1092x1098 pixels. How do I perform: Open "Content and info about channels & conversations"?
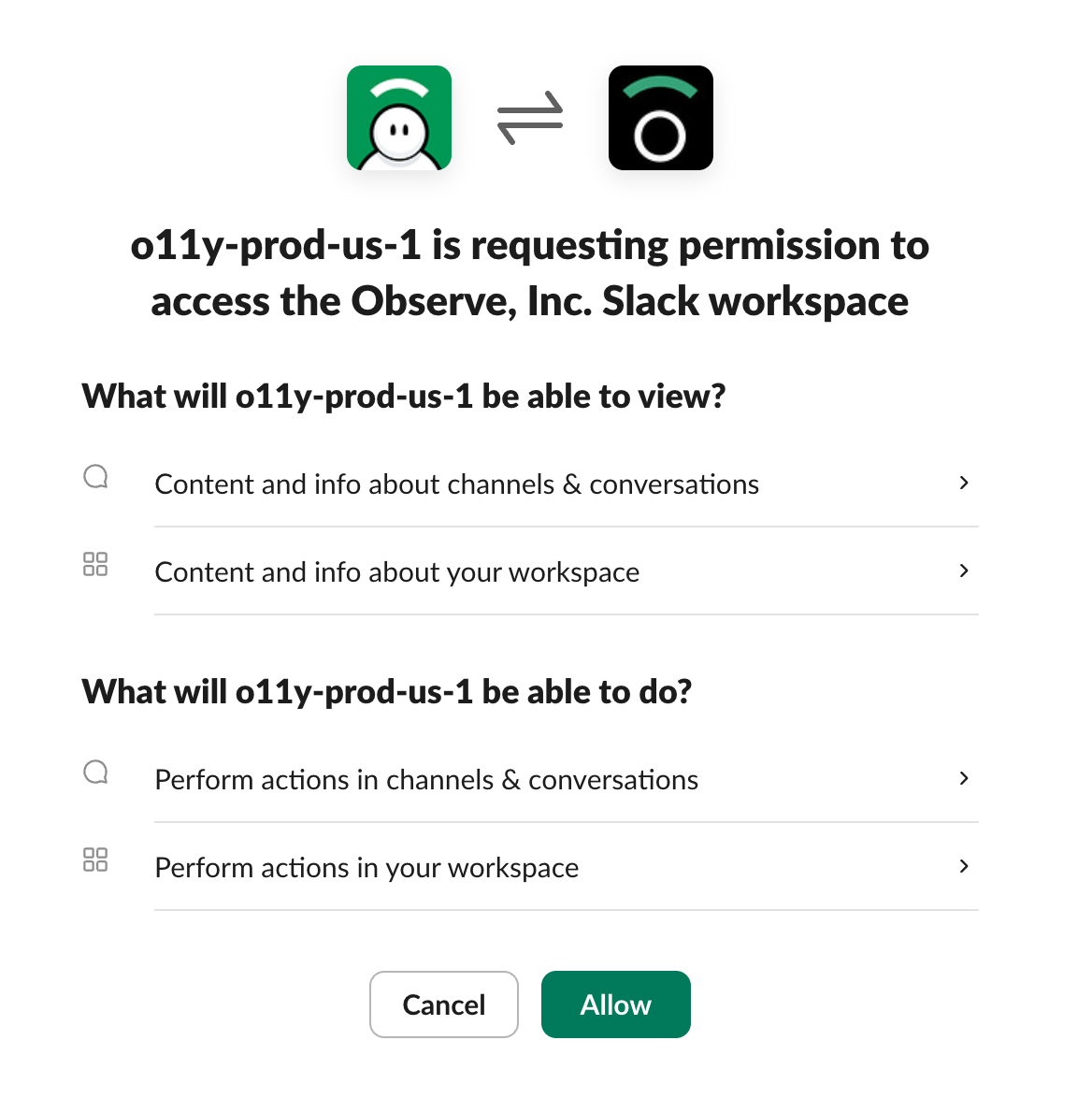pos(456,484)
